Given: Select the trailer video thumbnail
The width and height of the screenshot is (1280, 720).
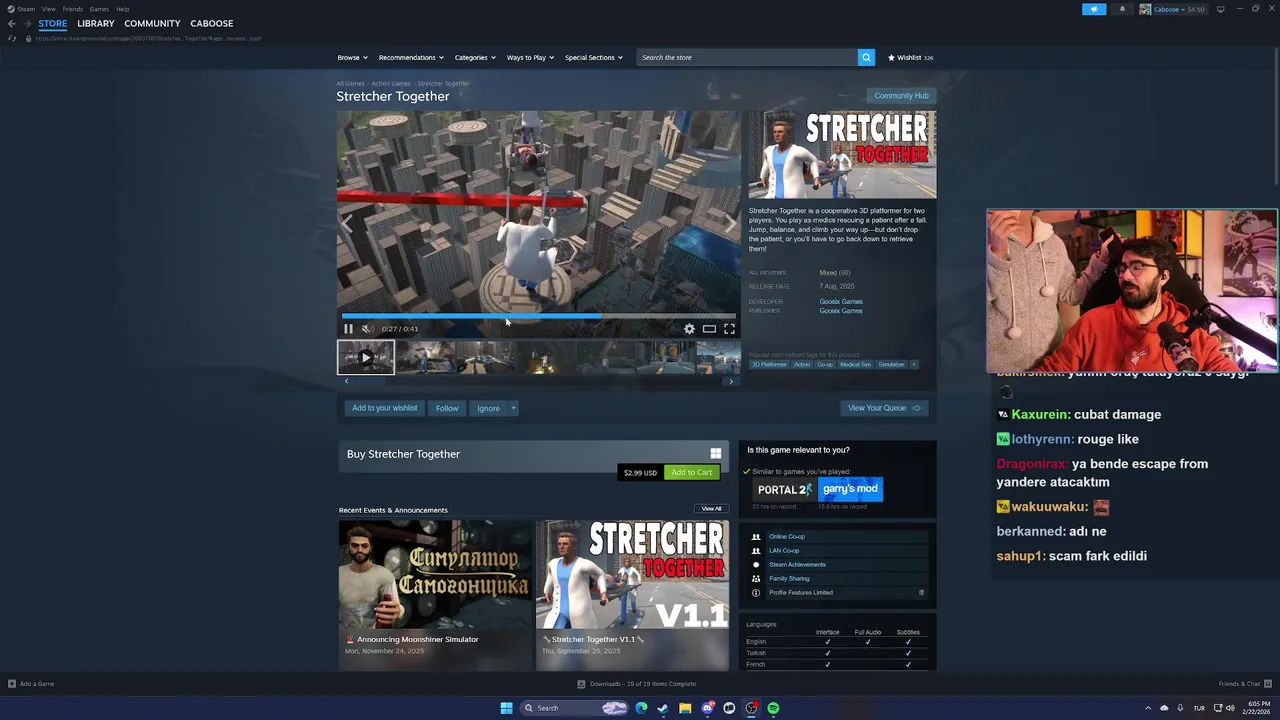Looking at the screenshot, I should pos(366,358).
